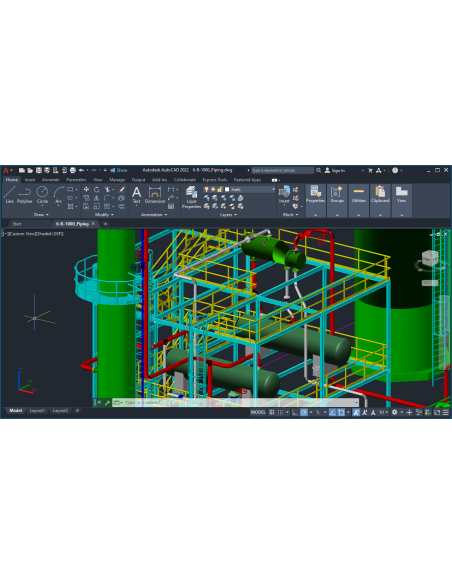This screenshot has height=584, width=452.
Task: Toggle MODEL space button in status bar
Action: 258,412
